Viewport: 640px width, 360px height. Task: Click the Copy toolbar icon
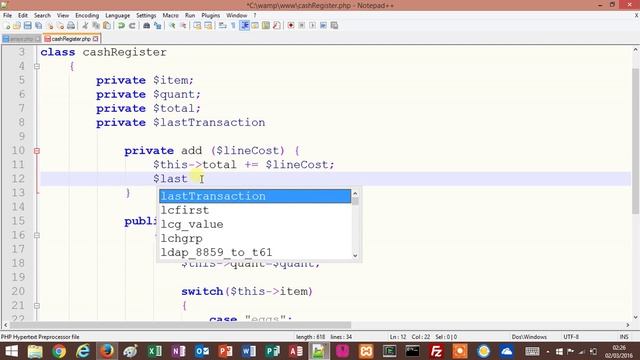96,25
